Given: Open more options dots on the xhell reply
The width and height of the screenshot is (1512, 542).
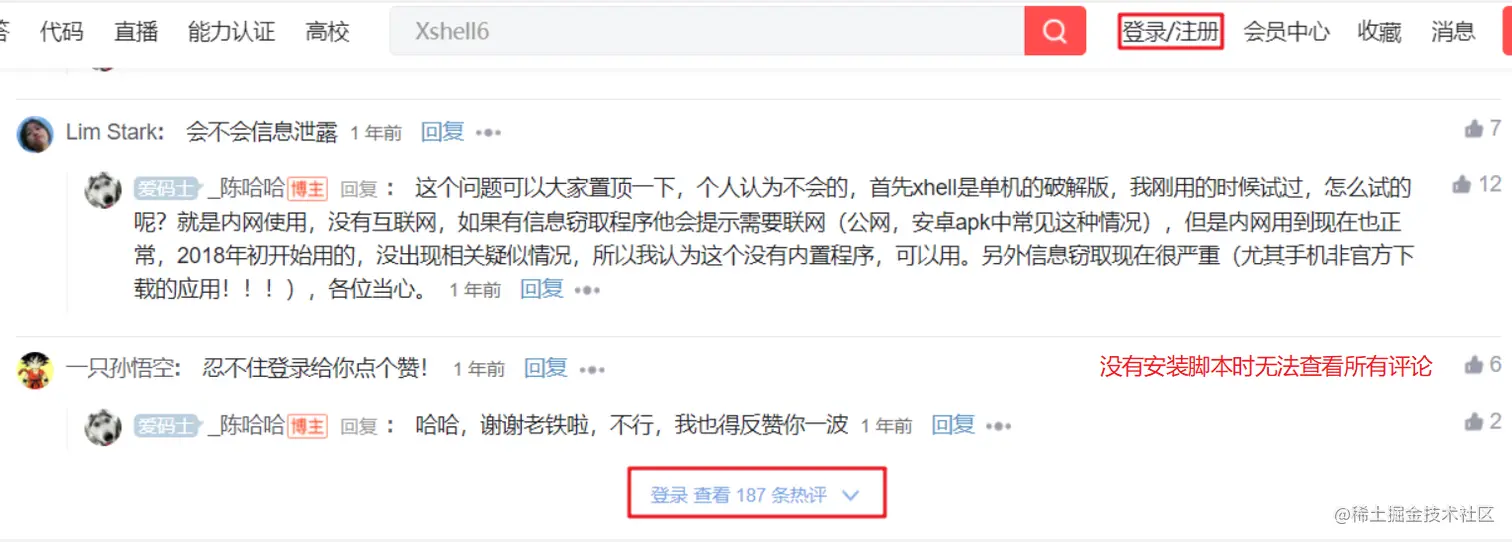Looking at the screenshot, I should (x=587, y=291).
